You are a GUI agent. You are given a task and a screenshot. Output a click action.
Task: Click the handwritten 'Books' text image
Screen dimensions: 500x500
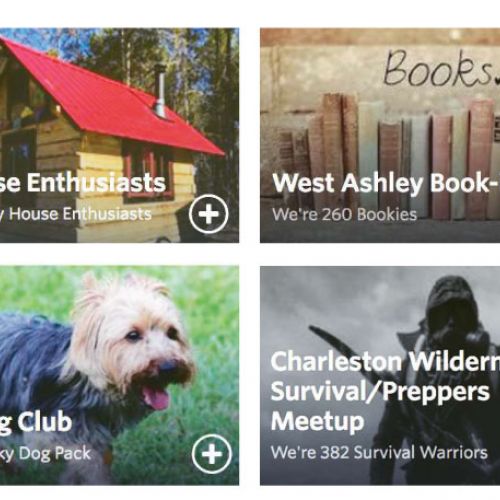pos(439,69)
